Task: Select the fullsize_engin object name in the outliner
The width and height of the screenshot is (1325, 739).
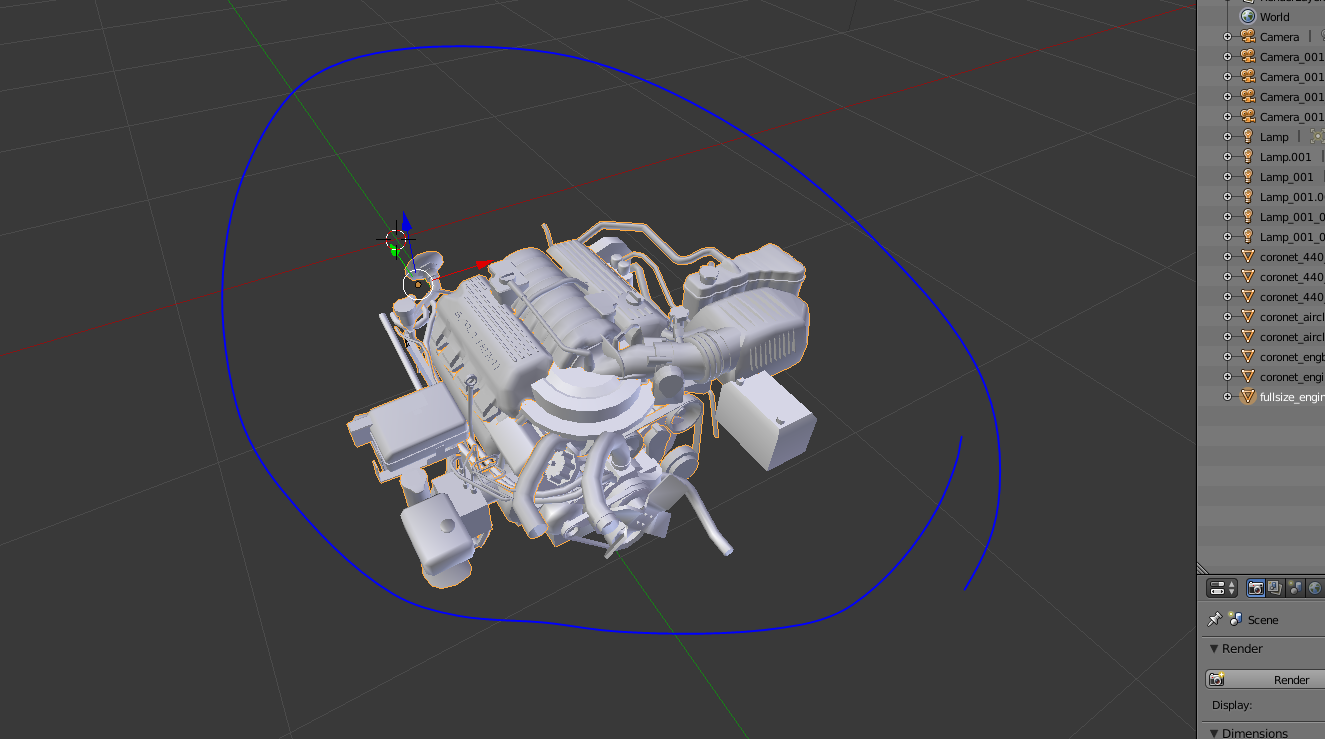Action: click(1292, 397)
